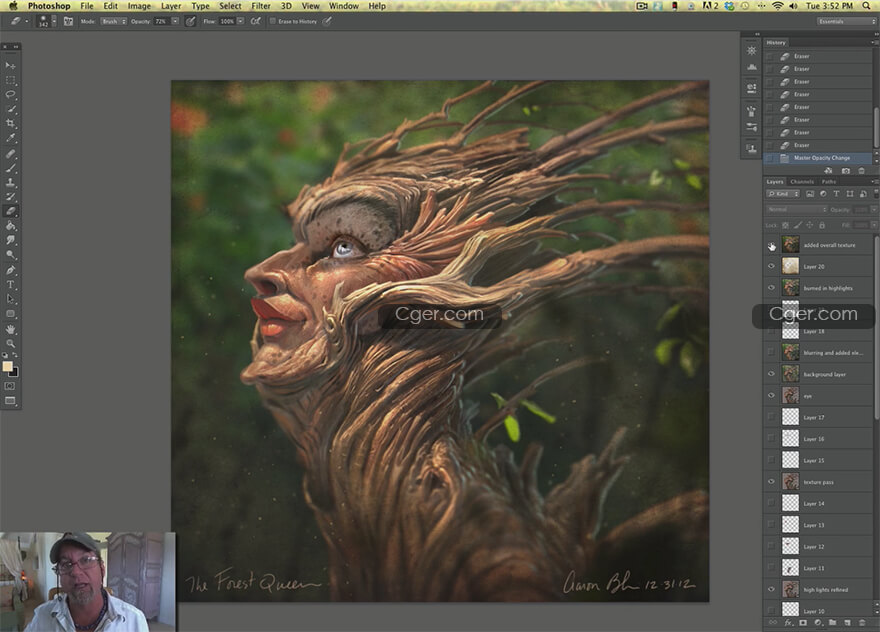This screenshot has height=632, width=880.
Task: Select the Eraser tool in the toolbox
Action: click(x=11, y=212)
